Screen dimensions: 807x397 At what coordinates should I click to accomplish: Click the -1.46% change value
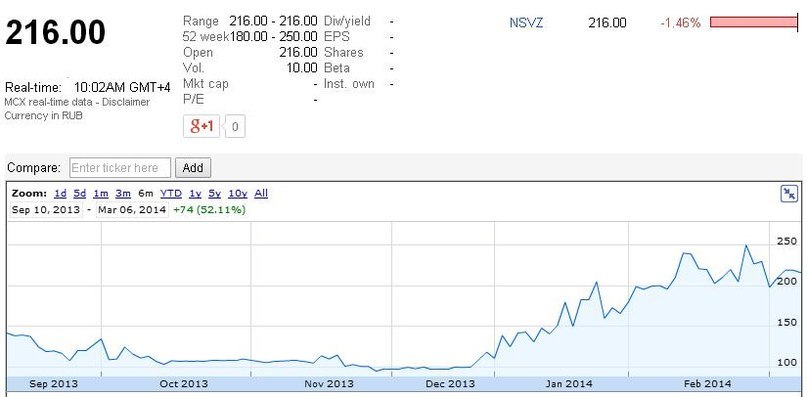tap(680, 23)
